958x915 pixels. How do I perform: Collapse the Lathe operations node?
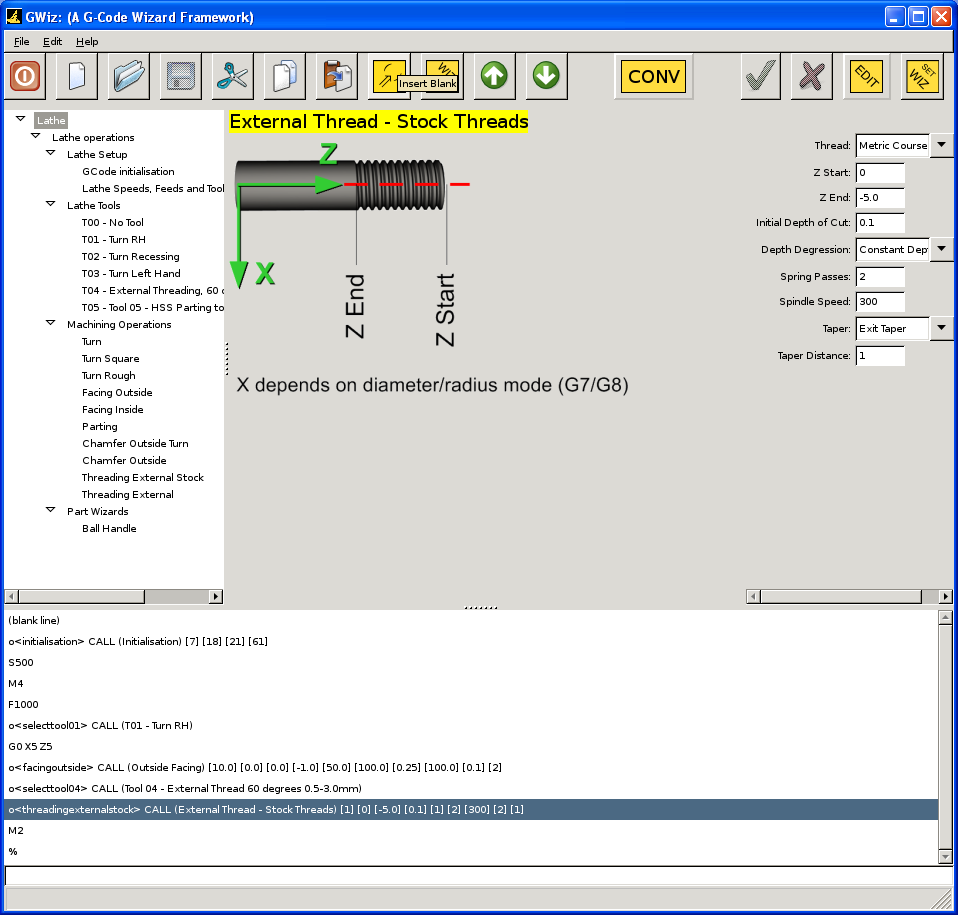36,136
